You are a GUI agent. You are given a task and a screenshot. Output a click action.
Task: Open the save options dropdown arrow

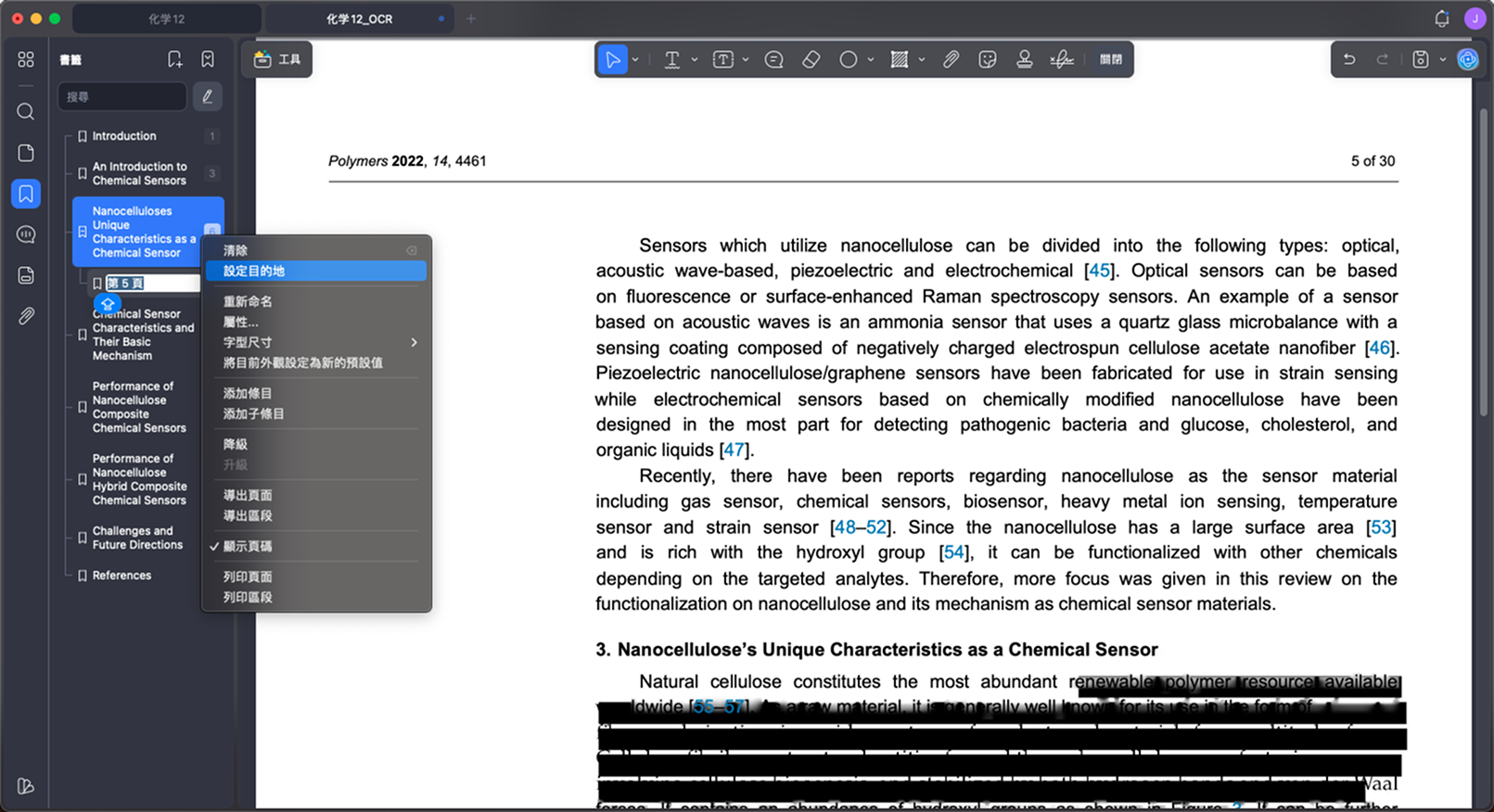click(x=1443, y=59)
